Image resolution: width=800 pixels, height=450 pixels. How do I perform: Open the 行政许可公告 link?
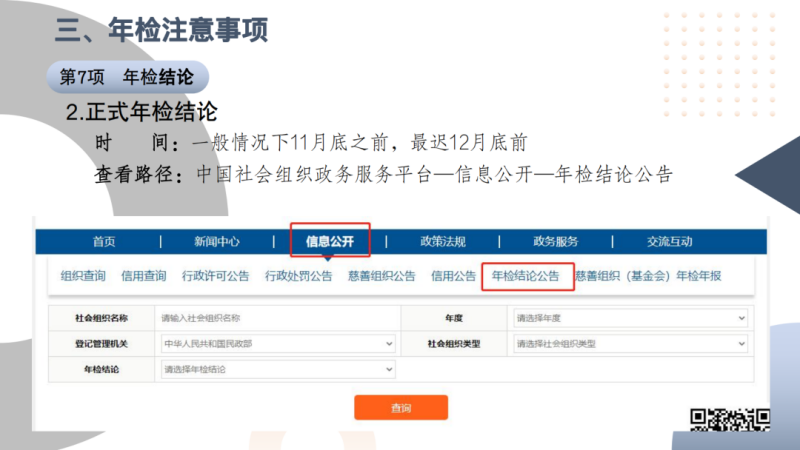[x=215, y=276]
